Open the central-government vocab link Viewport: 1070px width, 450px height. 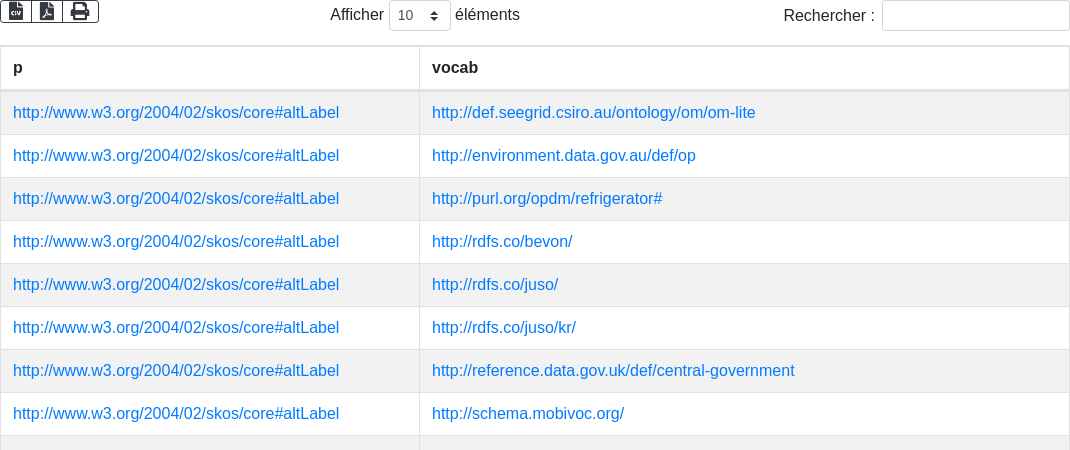point(613,371)
